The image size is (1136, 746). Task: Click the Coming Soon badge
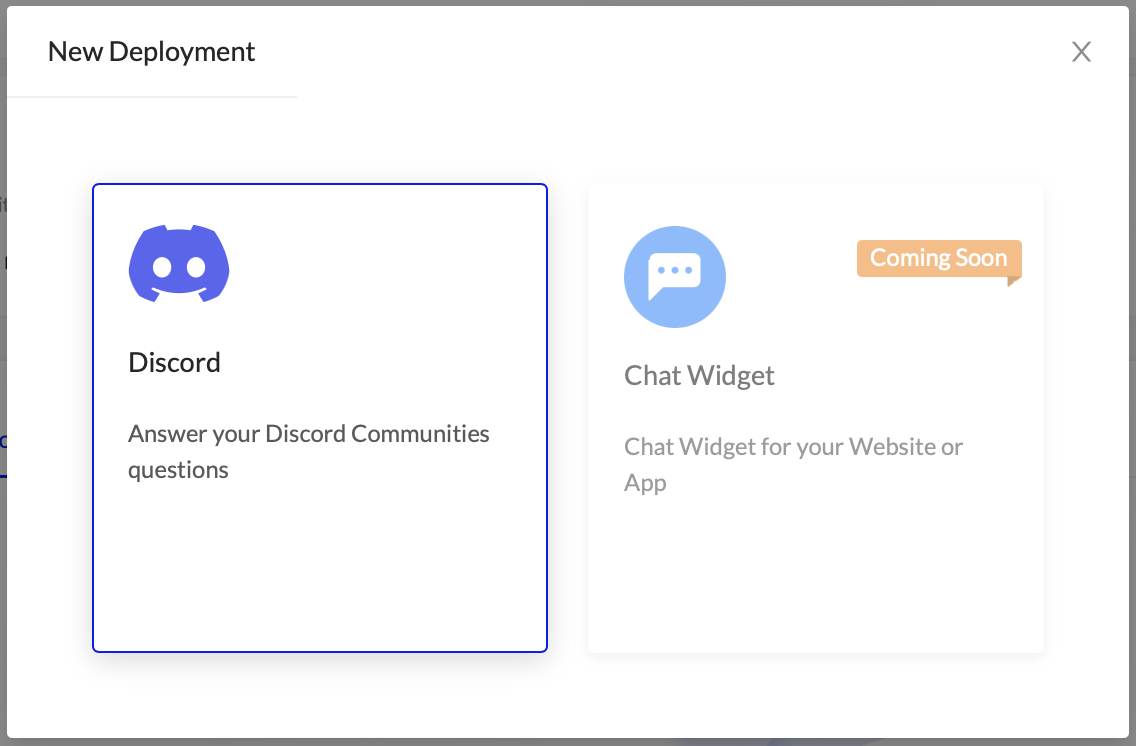pyautogui.click(x=938, y=258)
